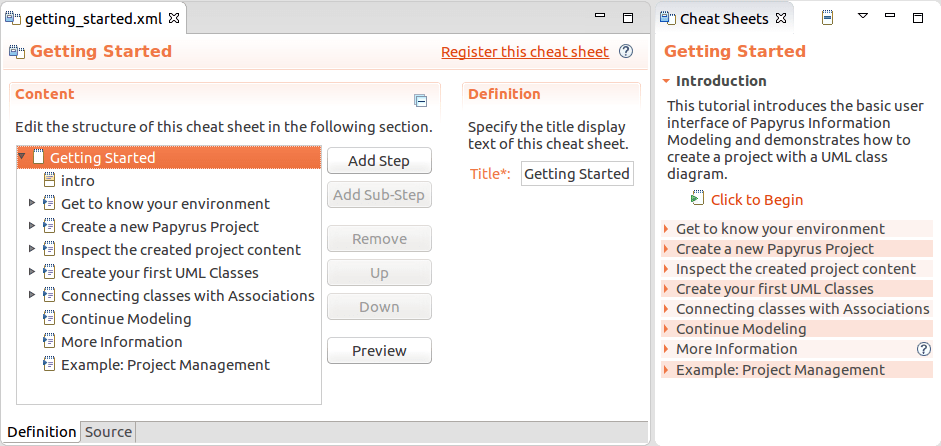
Task: Click help icon beside More Information step
Action: tap(924, 349)
